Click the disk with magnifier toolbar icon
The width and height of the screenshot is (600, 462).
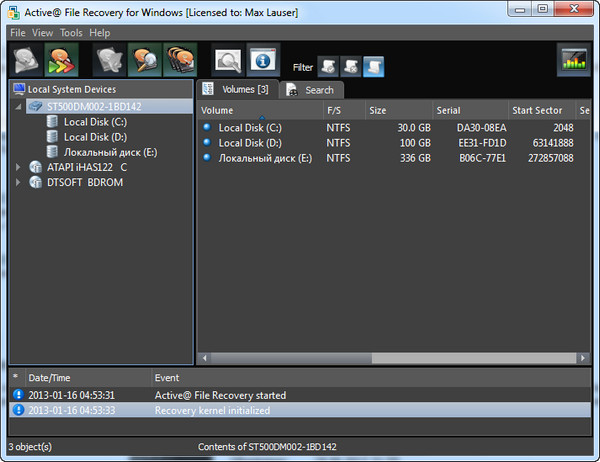145,61
